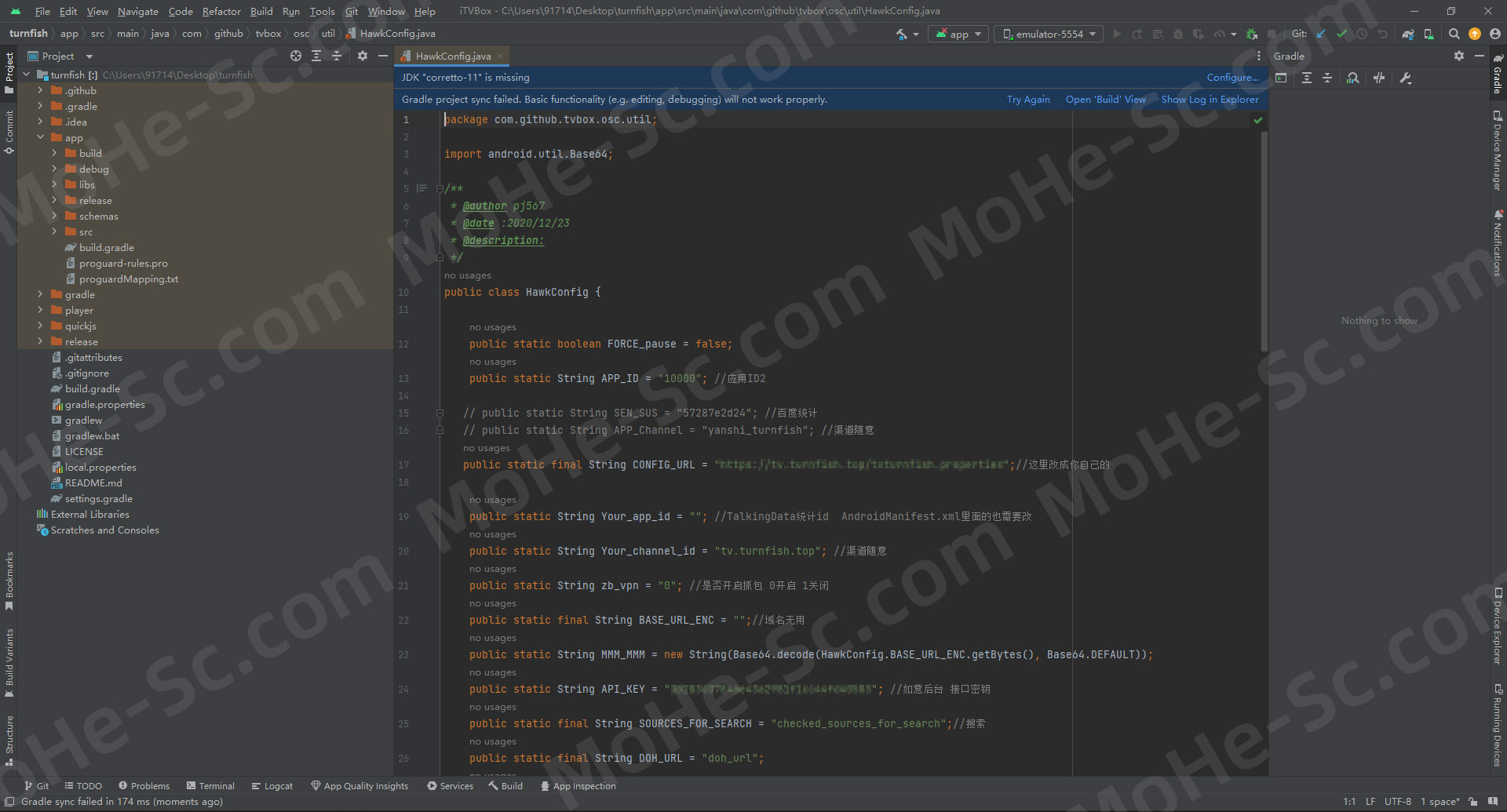Click Collapse All in Gradle panel

coord(1327,78)
